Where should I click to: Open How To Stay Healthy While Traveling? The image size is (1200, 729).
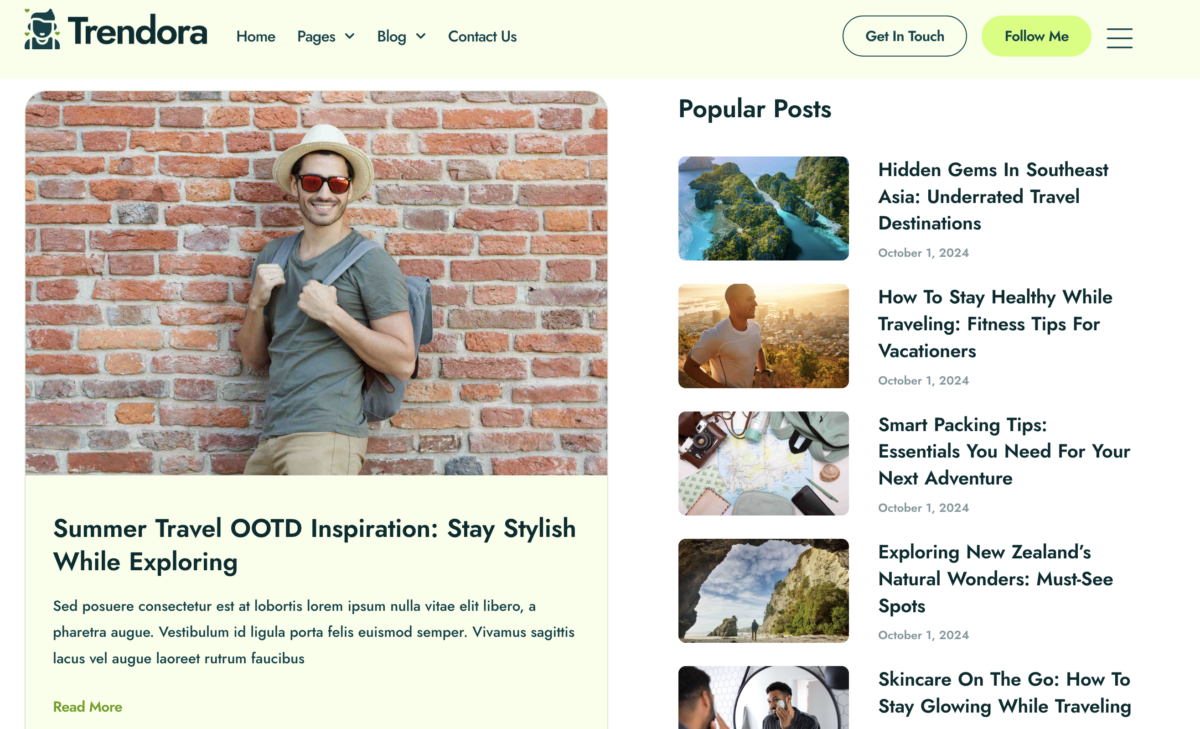pos(995,323)
